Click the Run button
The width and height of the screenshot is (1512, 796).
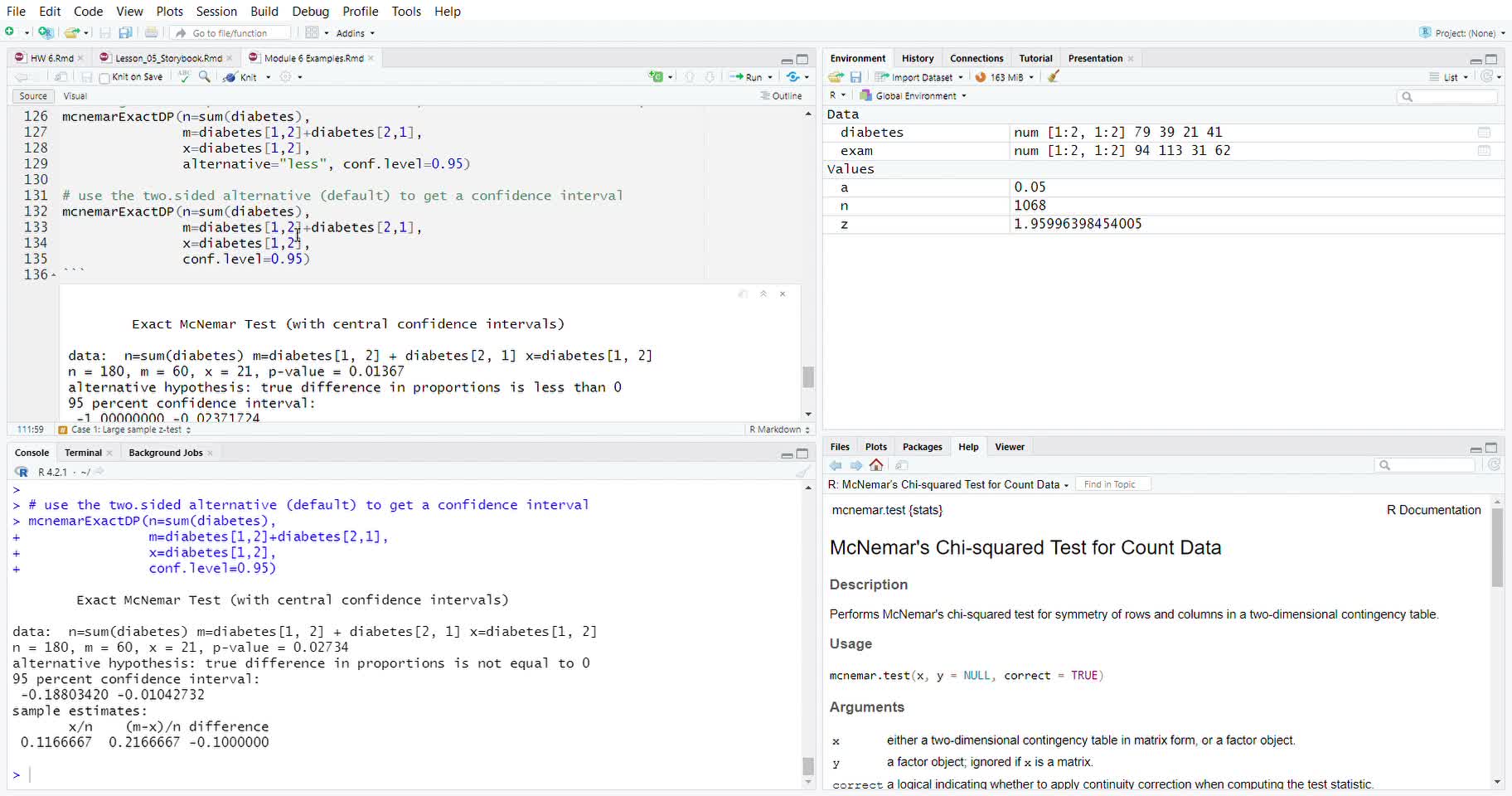746,77
